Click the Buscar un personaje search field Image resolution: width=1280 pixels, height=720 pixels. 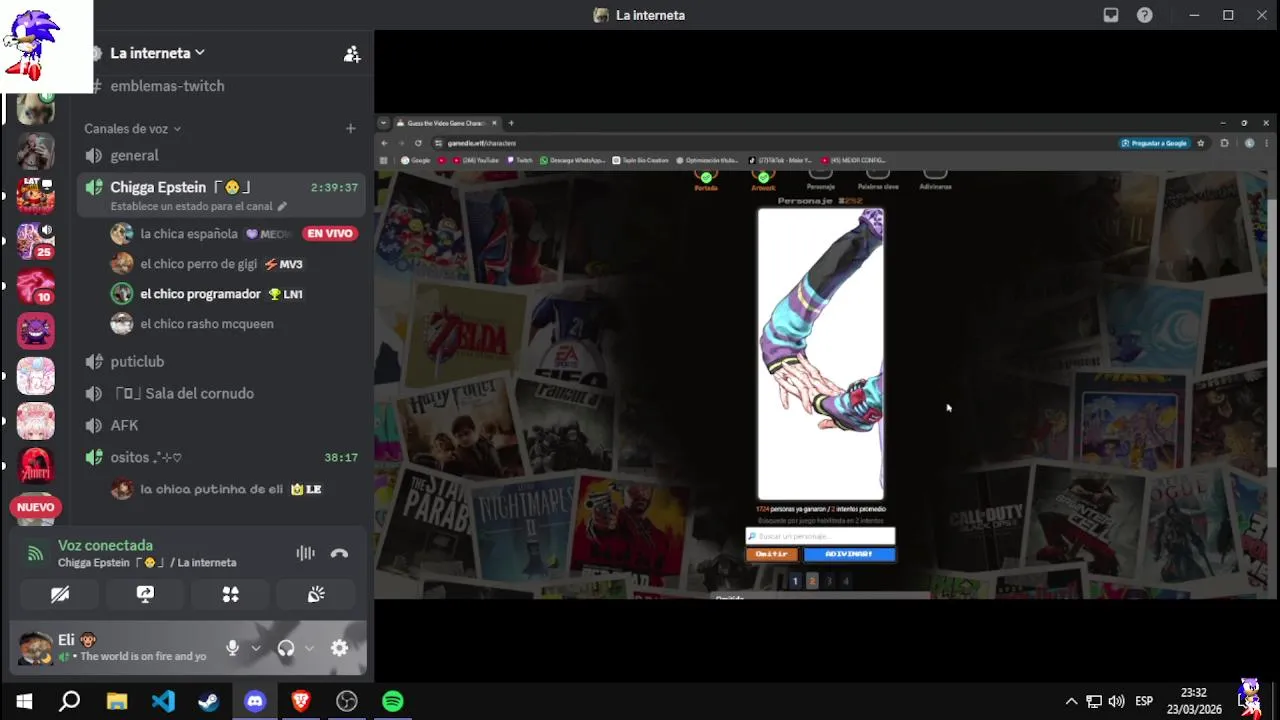pyautogui.click(x=820, y=536)
